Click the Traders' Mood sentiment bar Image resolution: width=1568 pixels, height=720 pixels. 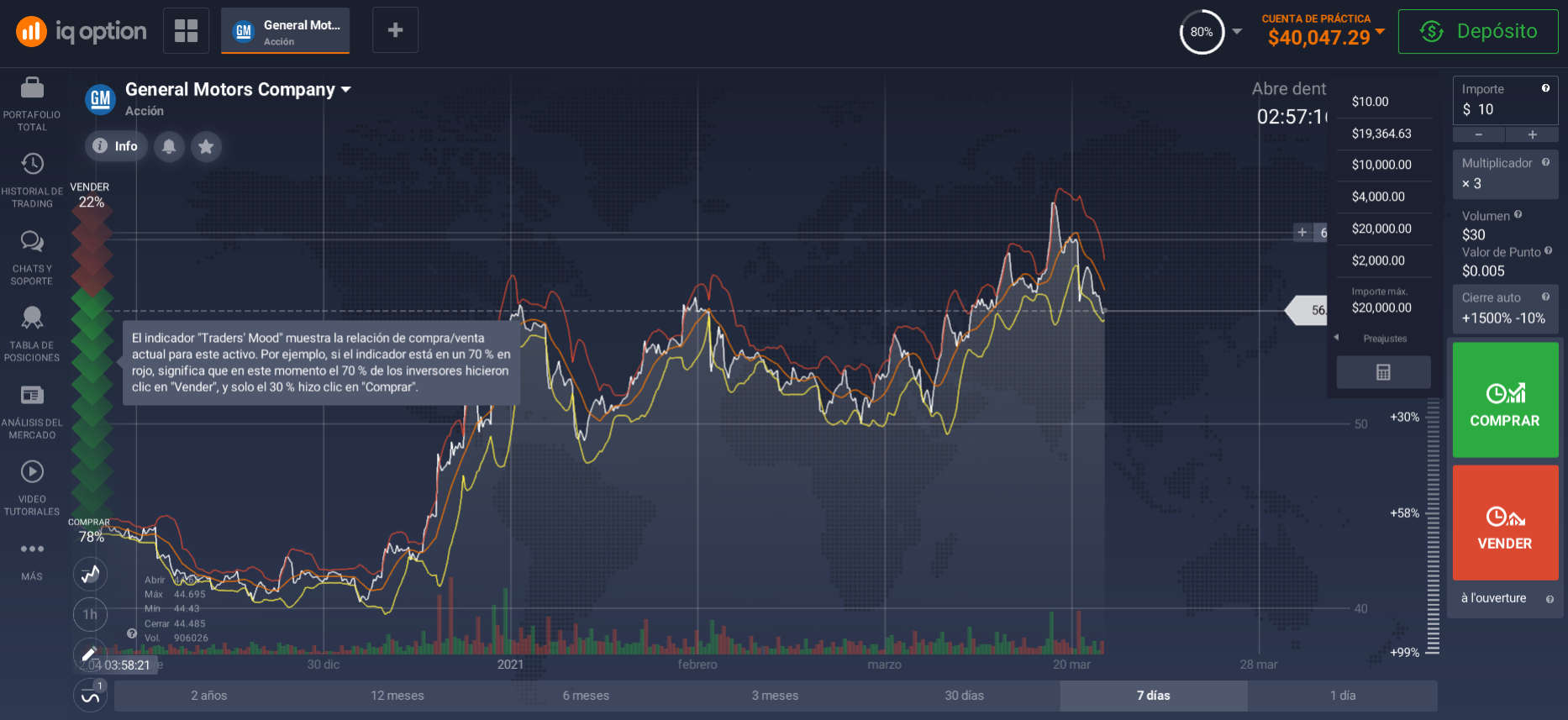92,362
